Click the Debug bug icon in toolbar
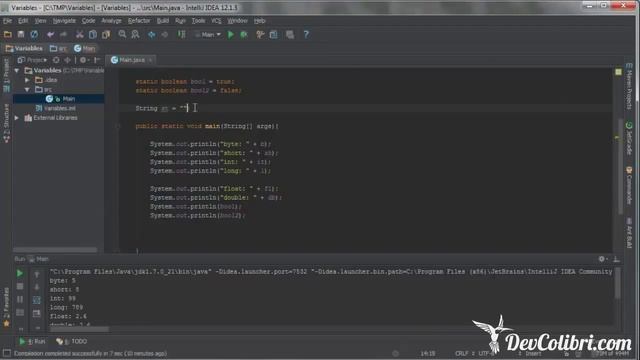The image size is (640, 360). pyautogui.click(x=244, y=35)
